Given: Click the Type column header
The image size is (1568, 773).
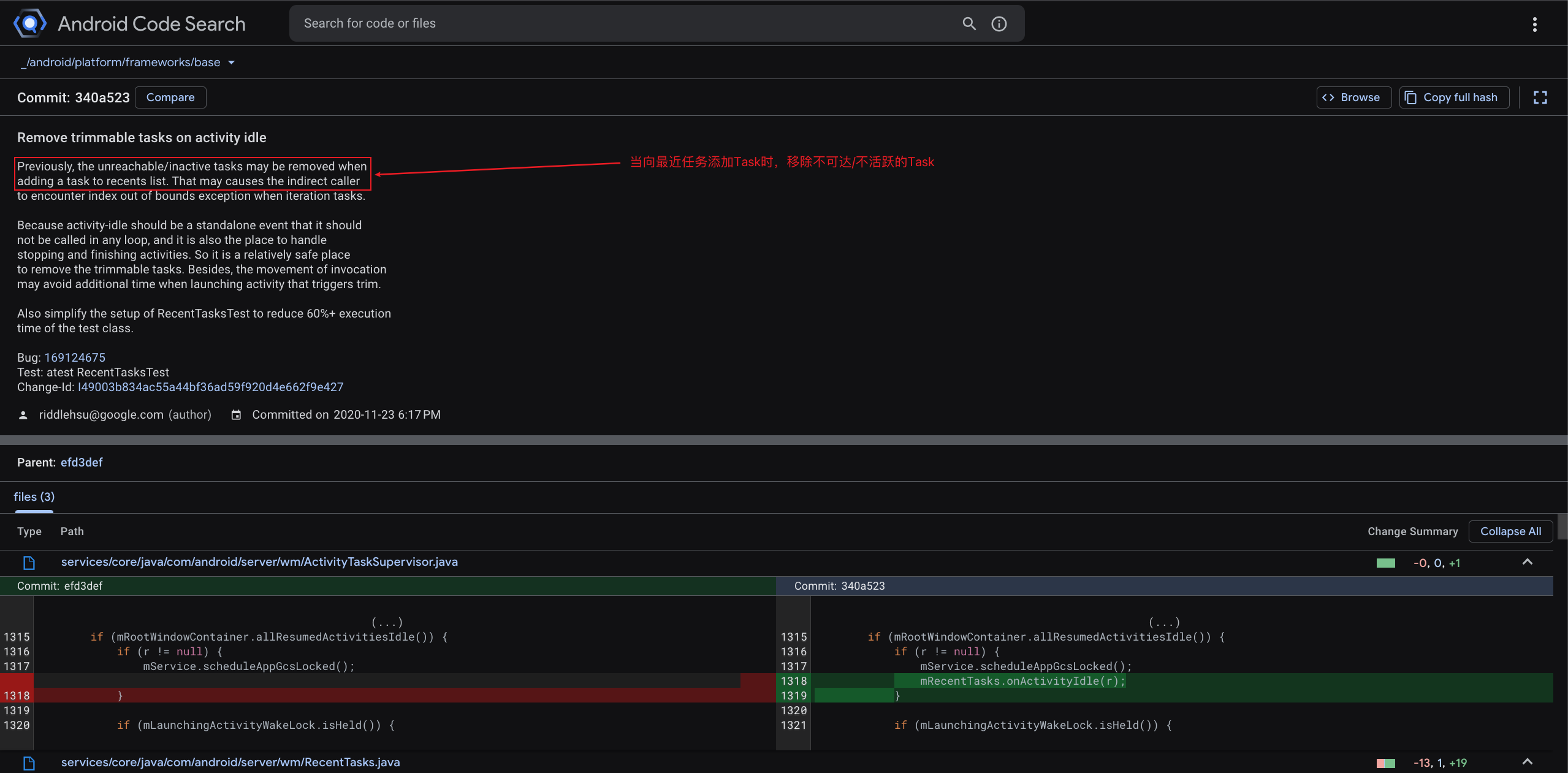Looking at the screenshot, I should [29, 531].
